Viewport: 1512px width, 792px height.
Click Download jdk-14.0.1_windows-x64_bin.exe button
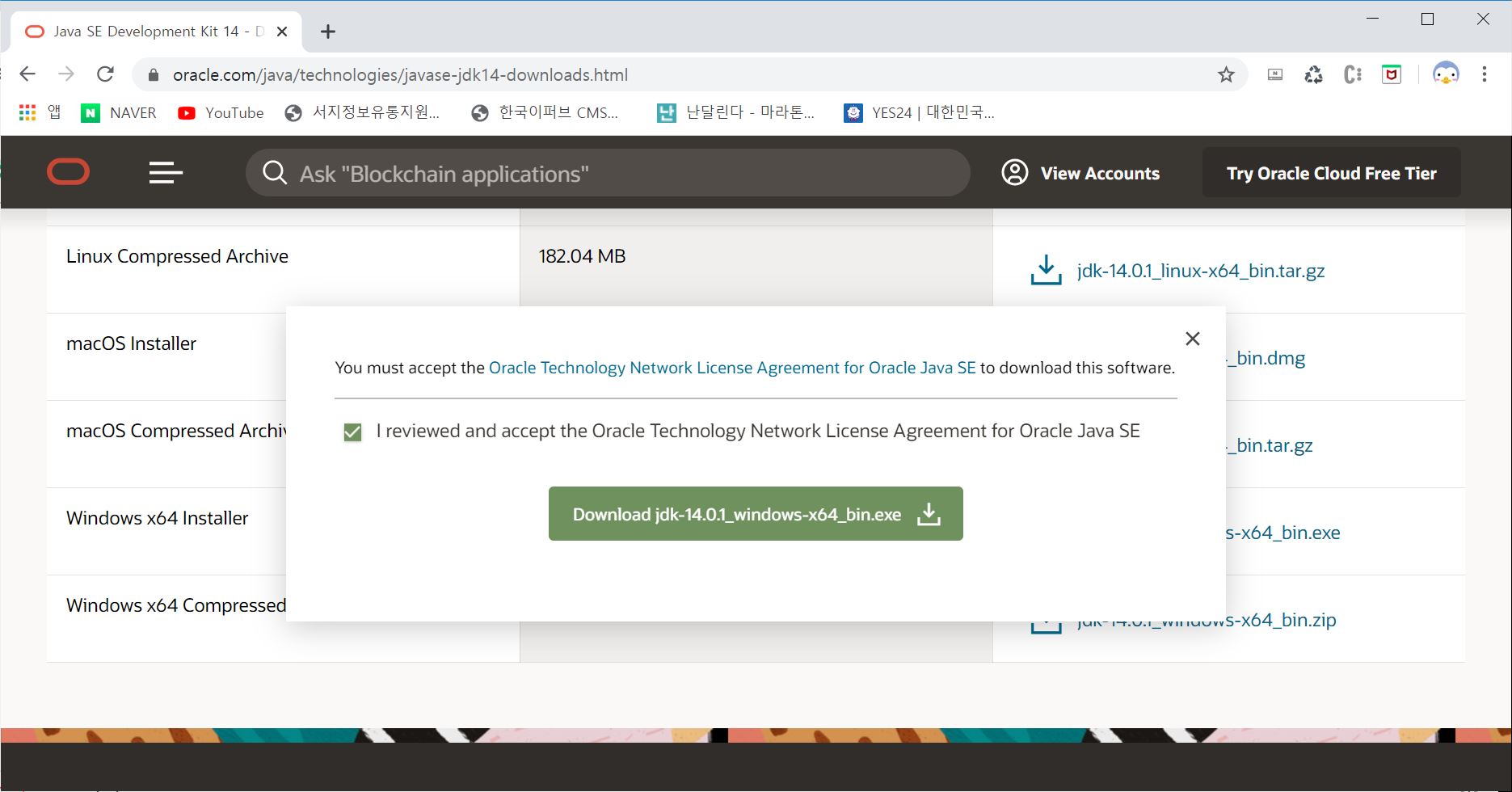tap(756, 514)
